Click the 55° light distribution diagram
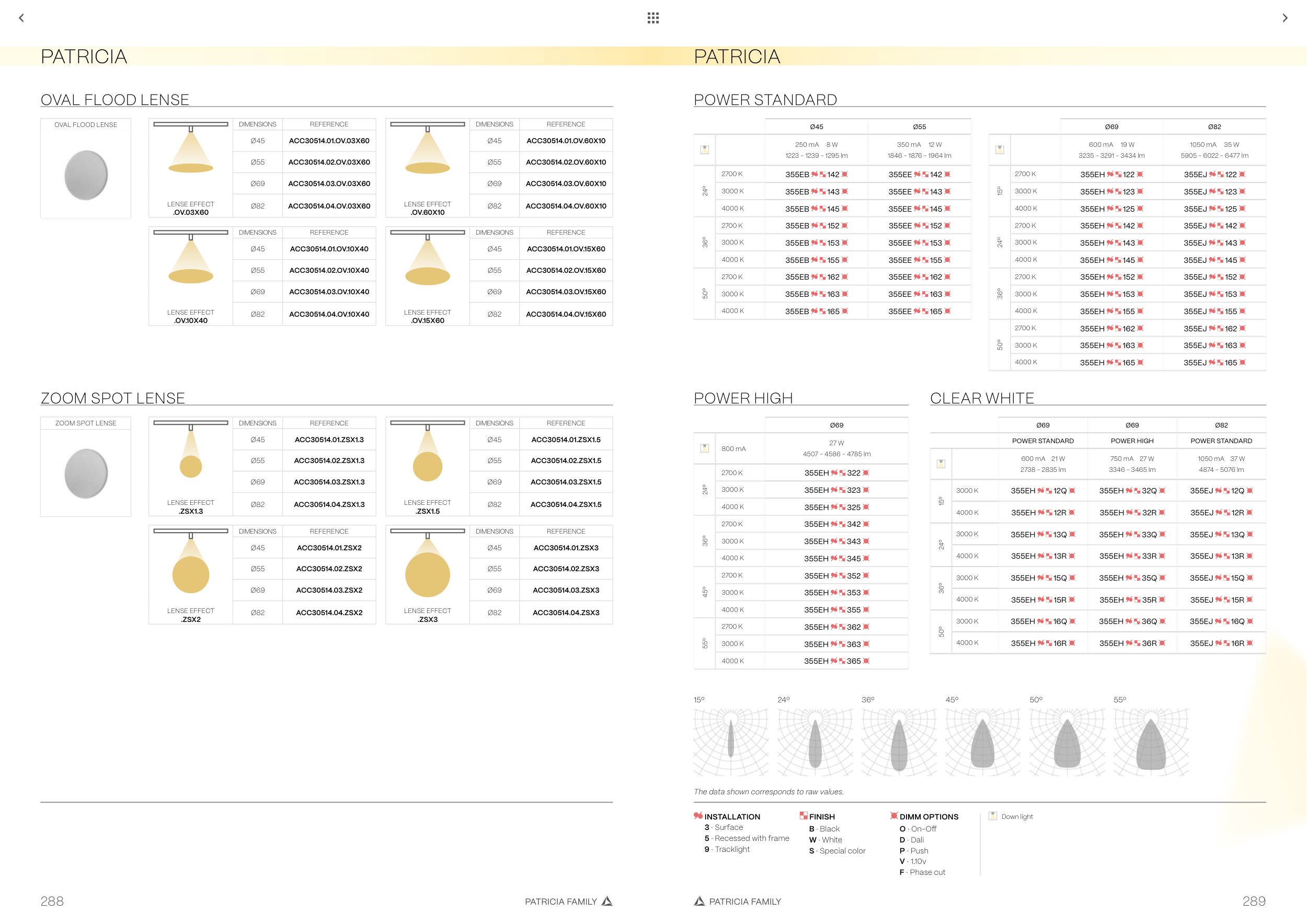The image size is (1307, 924). (x=1151, y=742)
